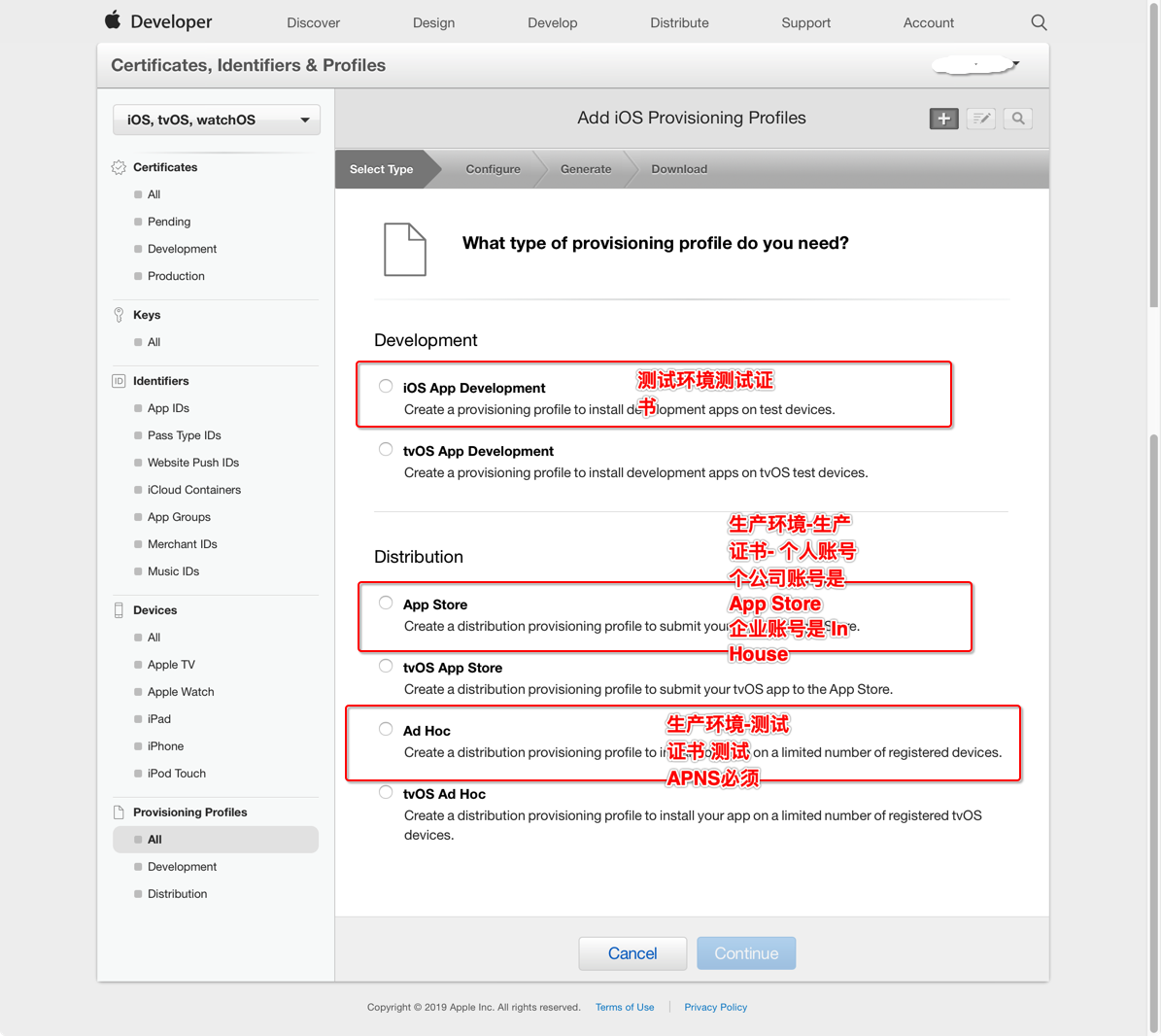
Task: Click the Provisioning Profiles document icon
Action: click(x=119, y=812)
